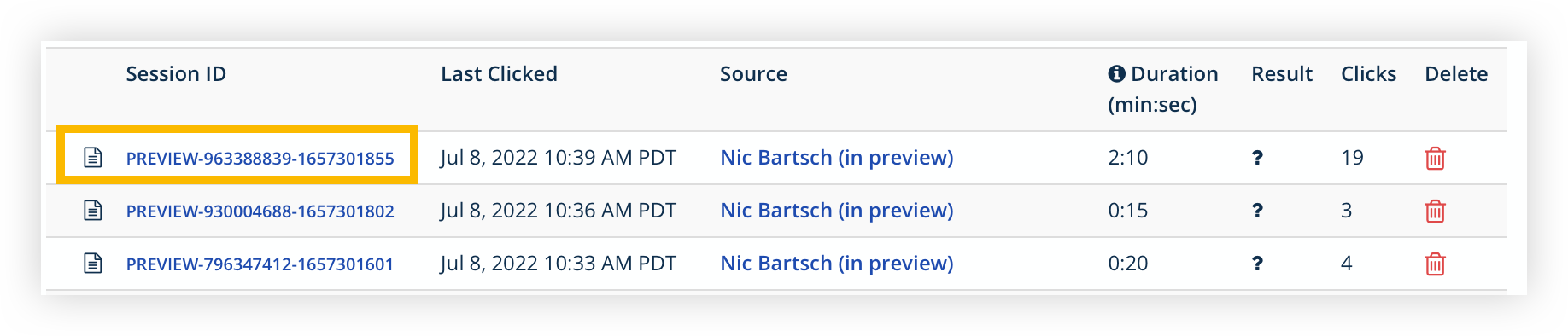Open Nic Bartsch source for 10:36 AM session
Screen dimensions: 1568x336
click(x=837, y=211)
